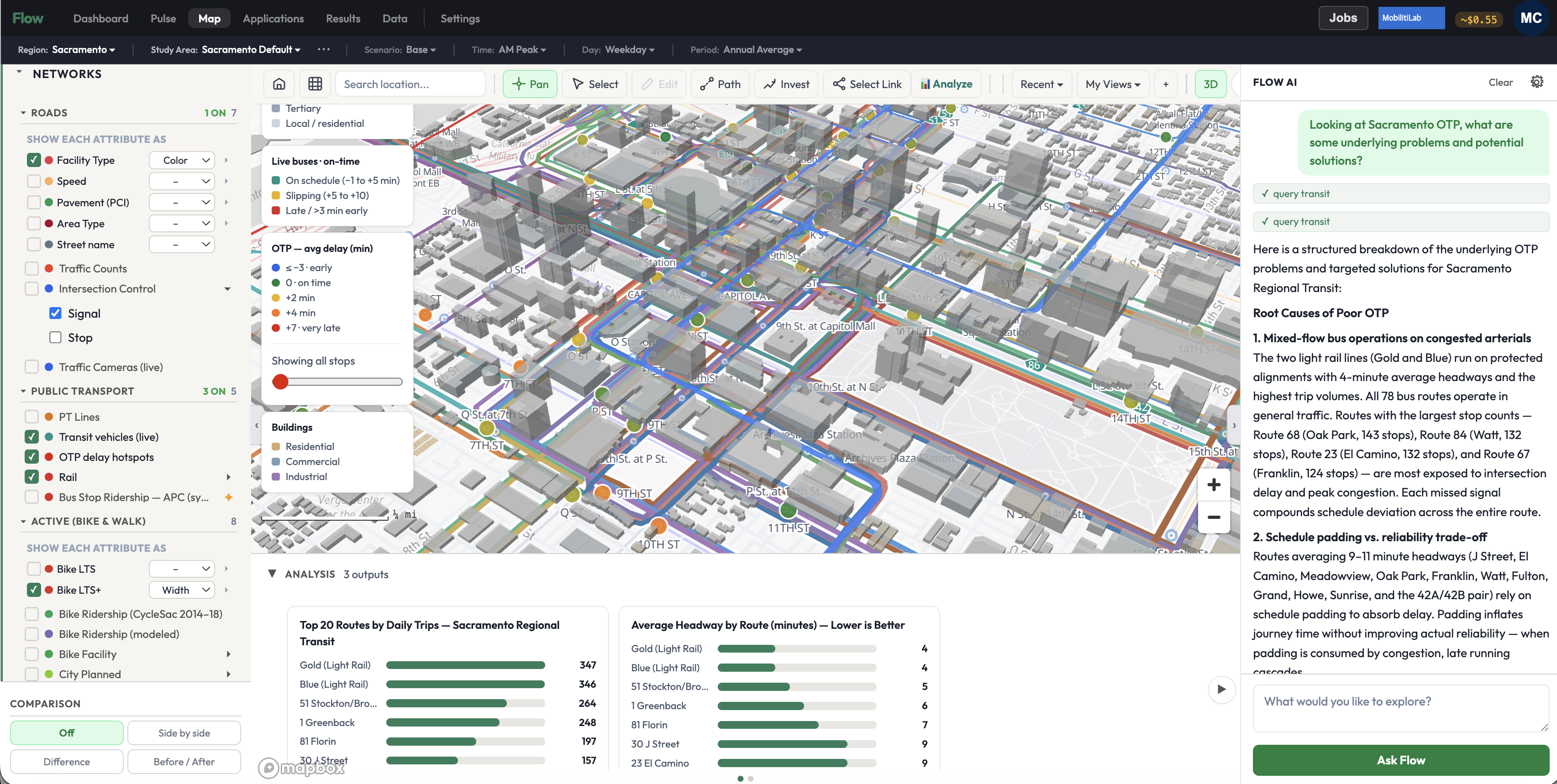
Task: Switch to the Data tab
Action: [x=395, y=18]
